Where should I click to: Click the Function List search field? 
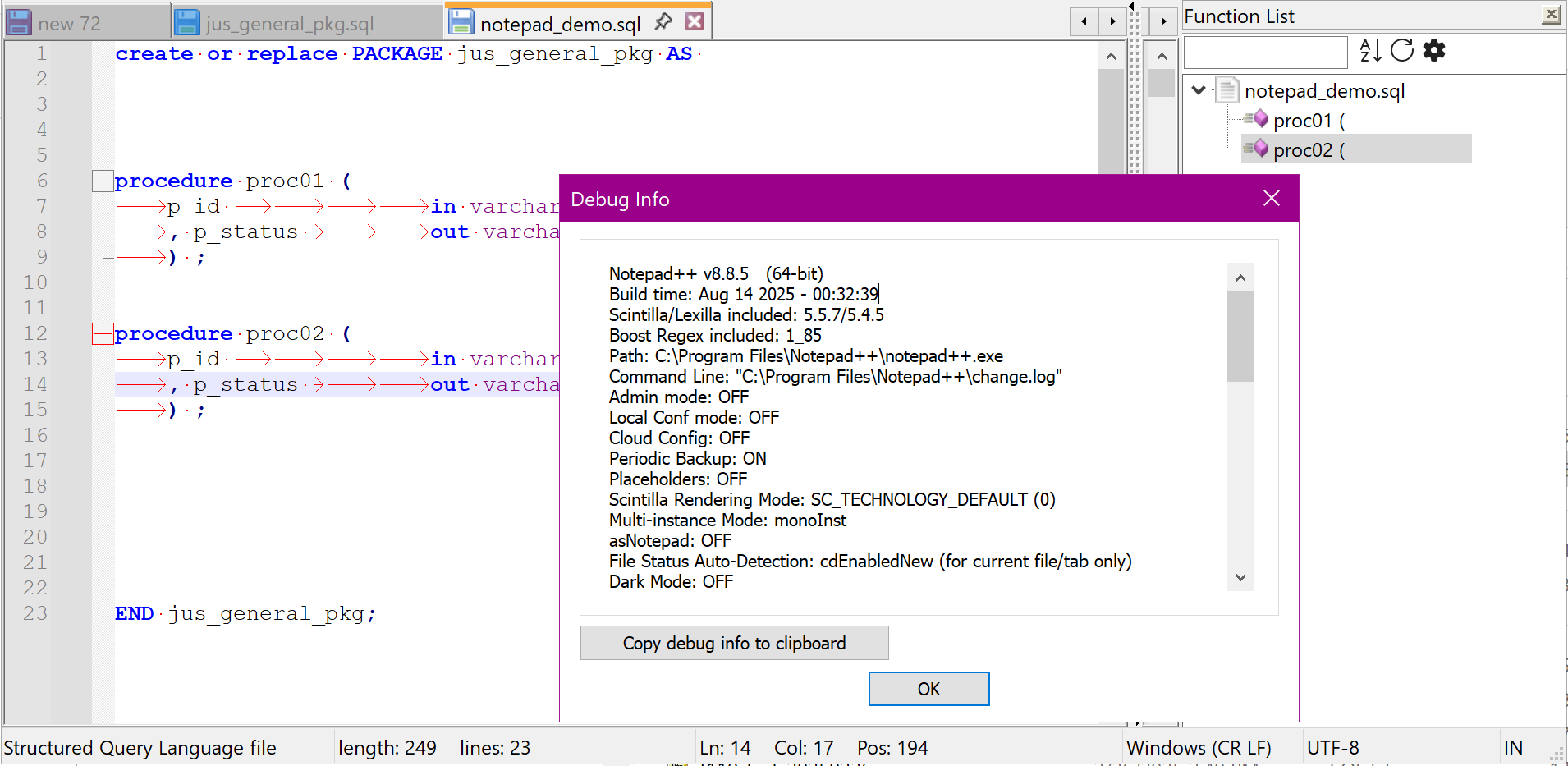coord(1265,52)
